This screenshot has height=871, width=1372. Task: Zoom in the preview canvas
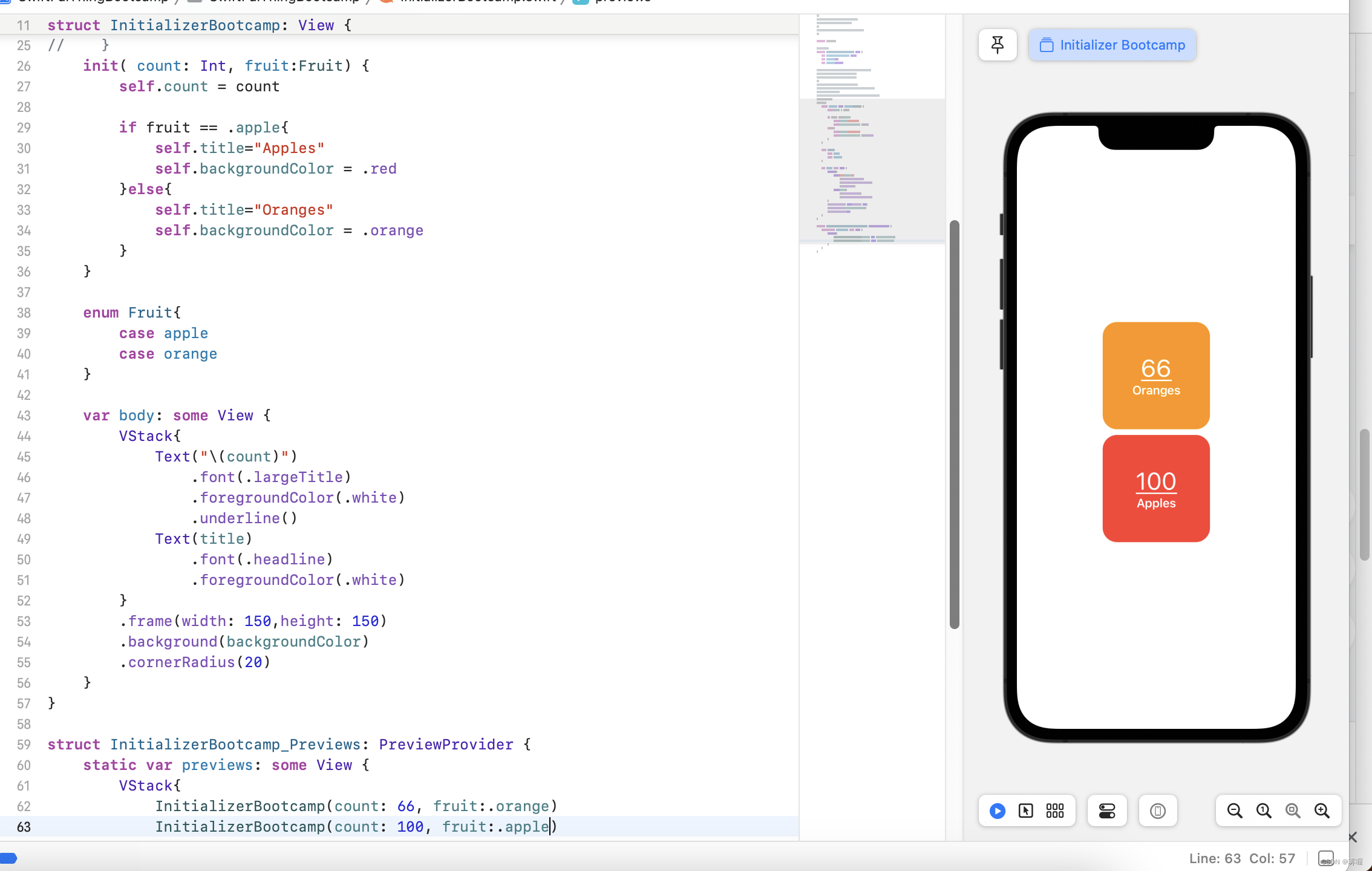coord(1322,811)
